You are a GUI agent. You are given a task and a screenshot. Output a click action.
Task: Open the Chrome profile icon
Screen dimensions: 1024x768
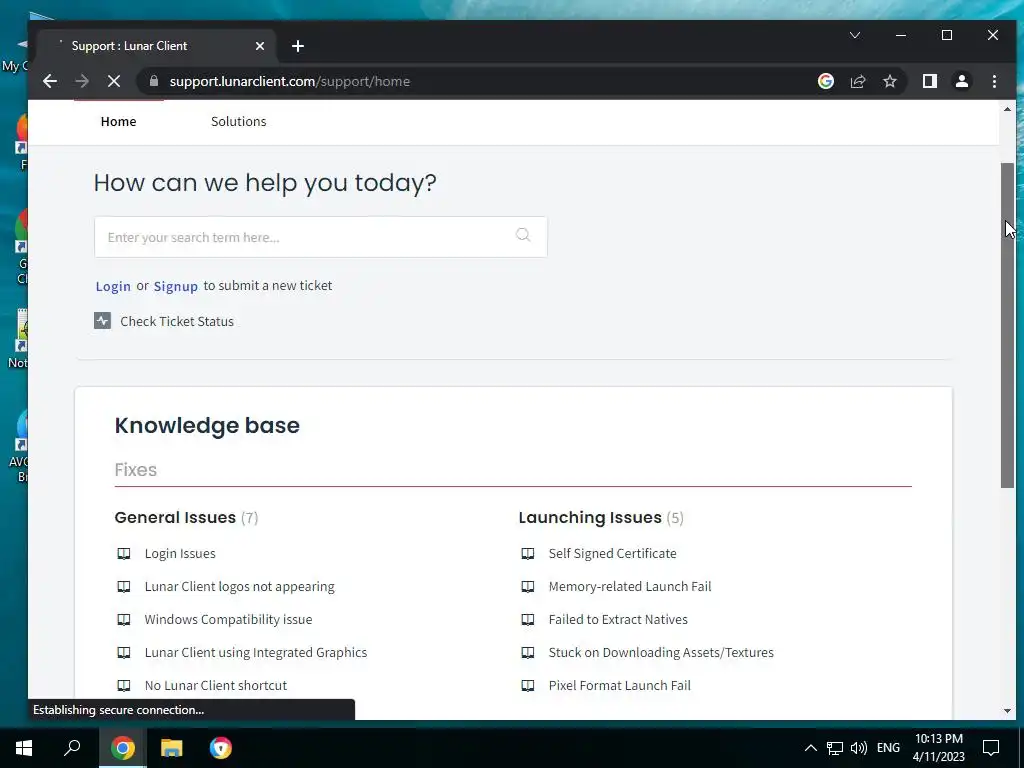point(962,81)
